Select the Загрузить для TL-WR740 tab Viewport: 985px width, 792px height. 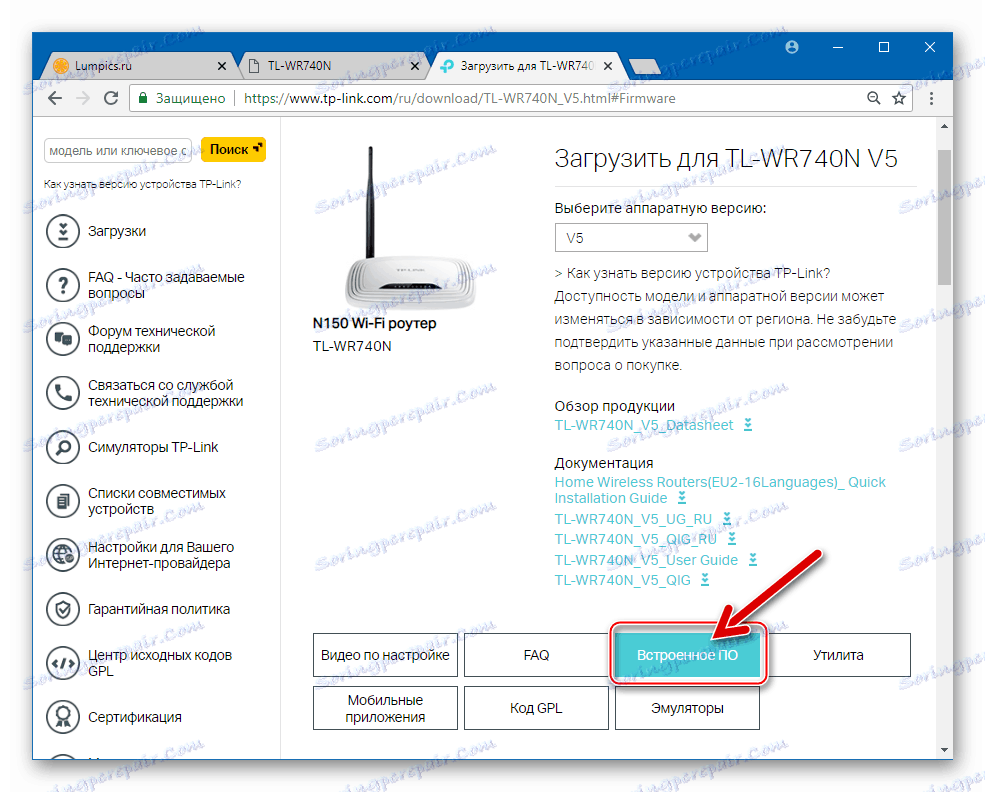[x=525, y=66]
